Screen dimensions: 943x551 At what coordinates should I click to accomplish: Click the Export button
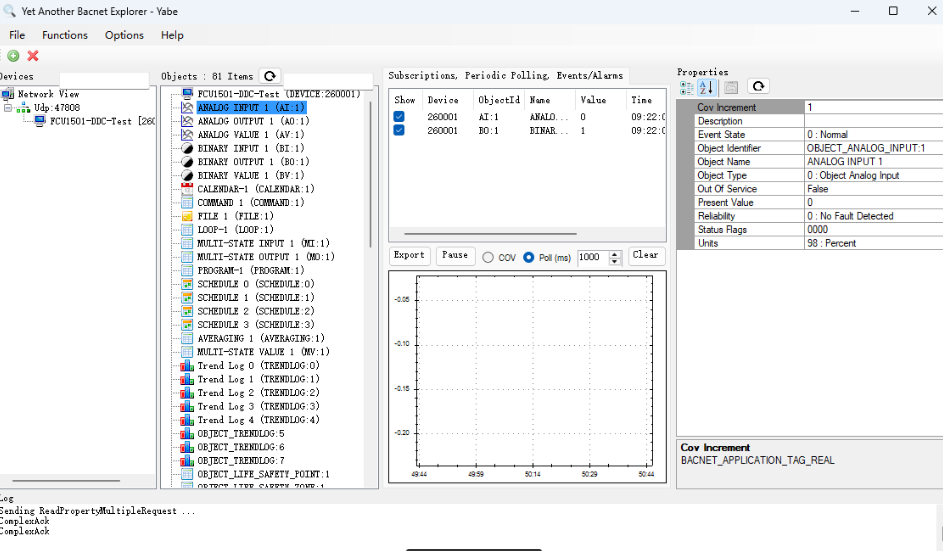coord(409,255)
